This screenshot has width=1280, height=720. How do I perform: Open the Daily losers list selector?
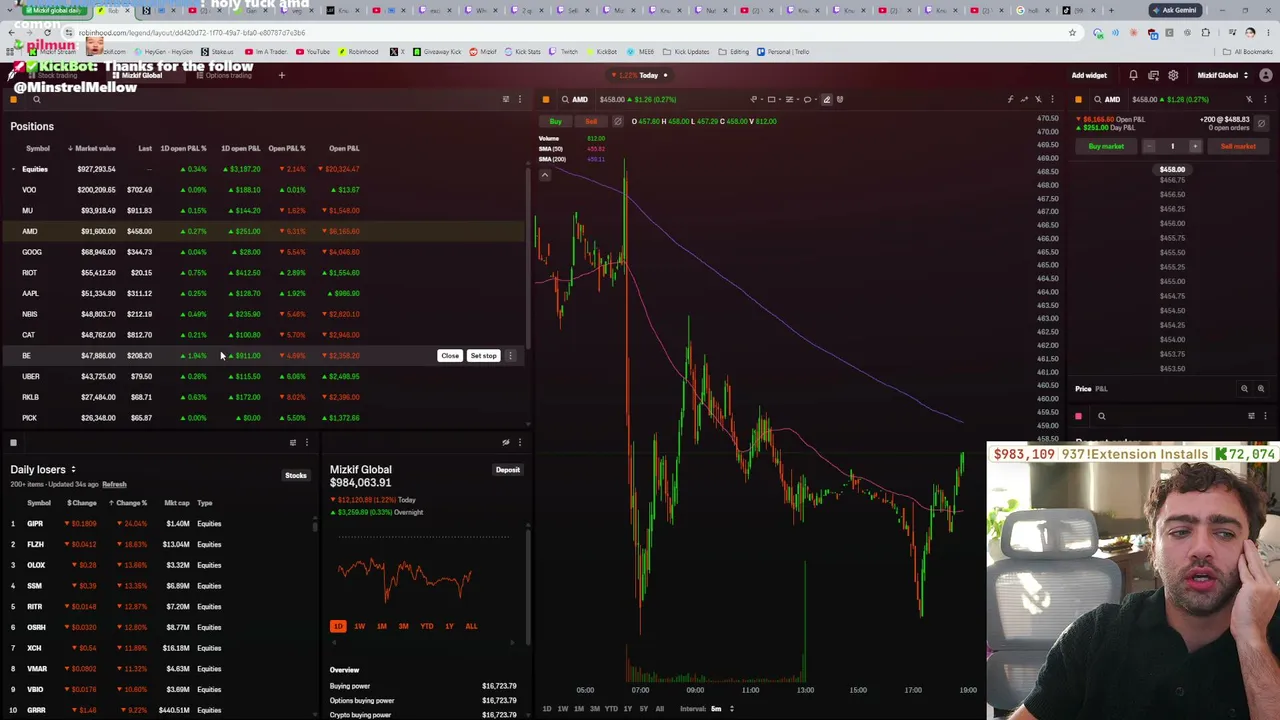click(43, 469)
